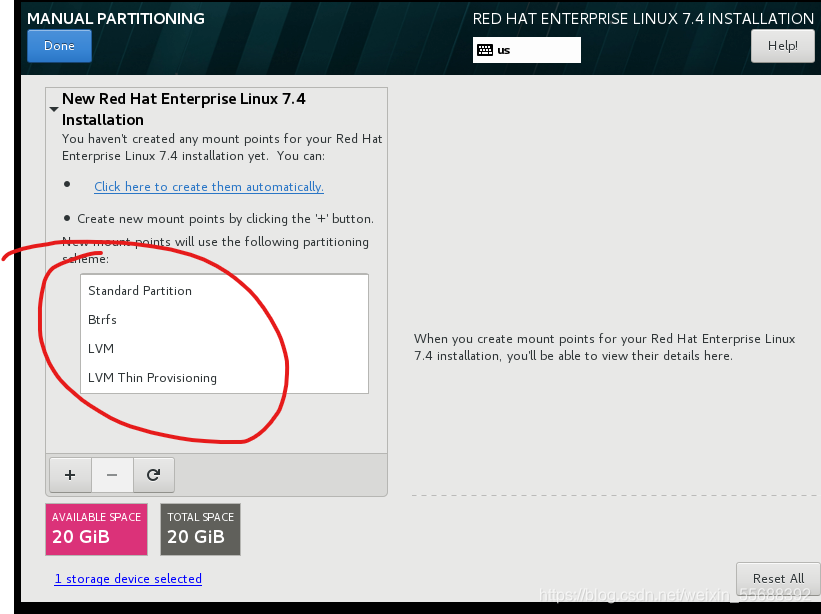Click the AVAILABLE SPACE 20 GiB box
Screen dimensions: 821x614
pos(96,529)
